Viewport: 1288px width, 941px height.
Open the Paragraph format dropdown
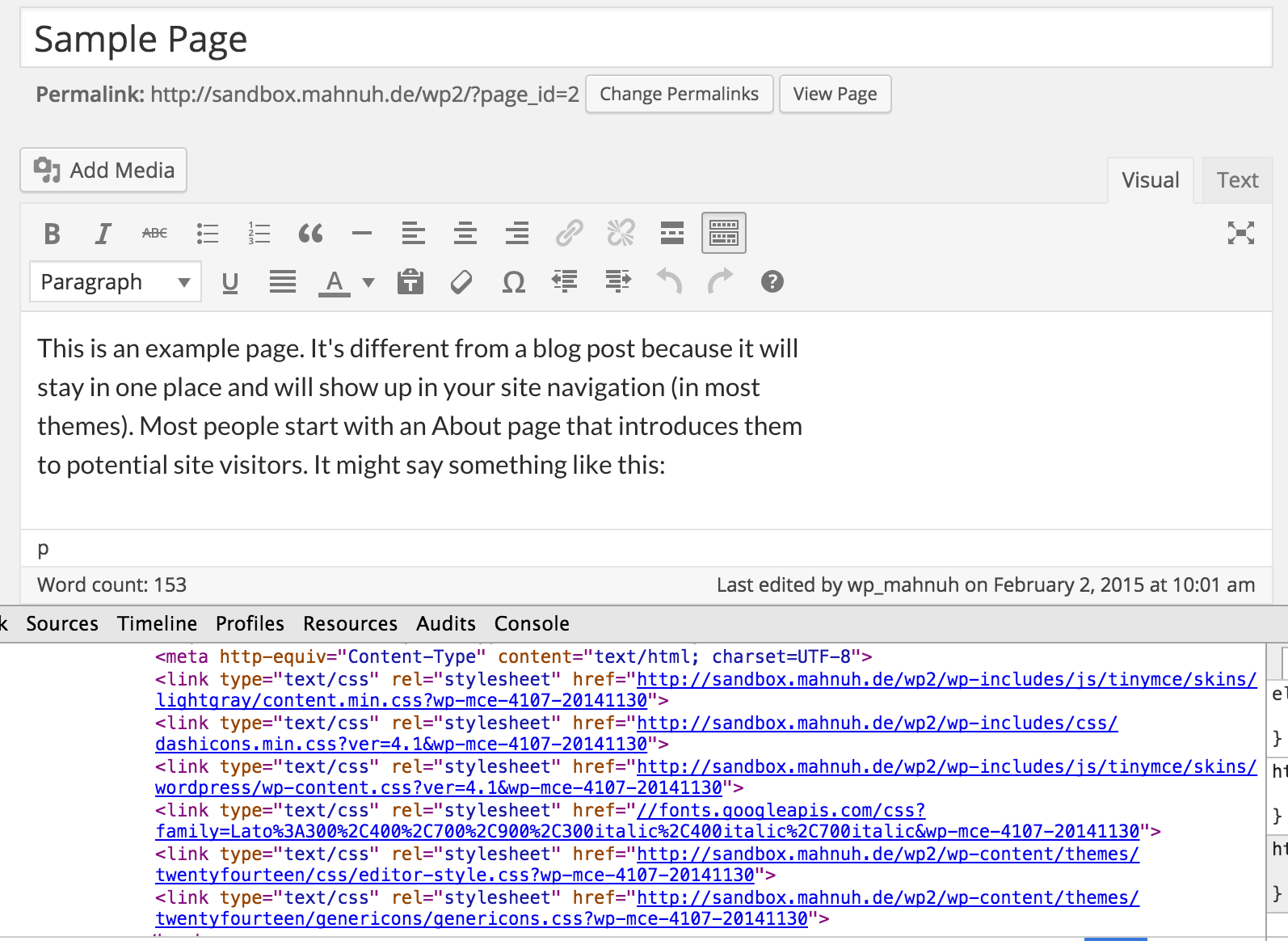pos(116,282)
